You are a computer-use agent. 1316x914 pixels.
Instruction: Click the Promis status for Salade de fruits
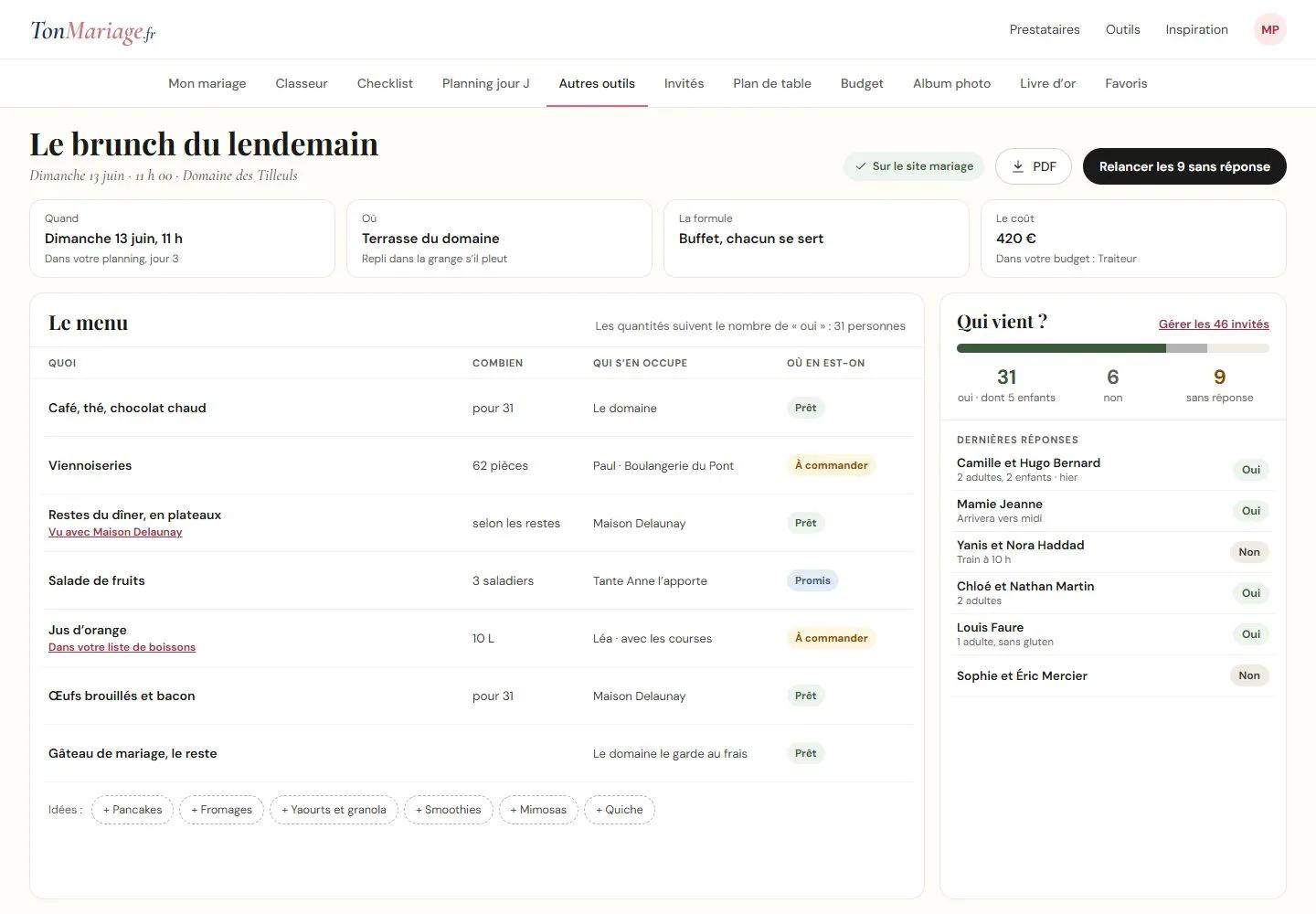pyautogui.click(x=812, y=580)
